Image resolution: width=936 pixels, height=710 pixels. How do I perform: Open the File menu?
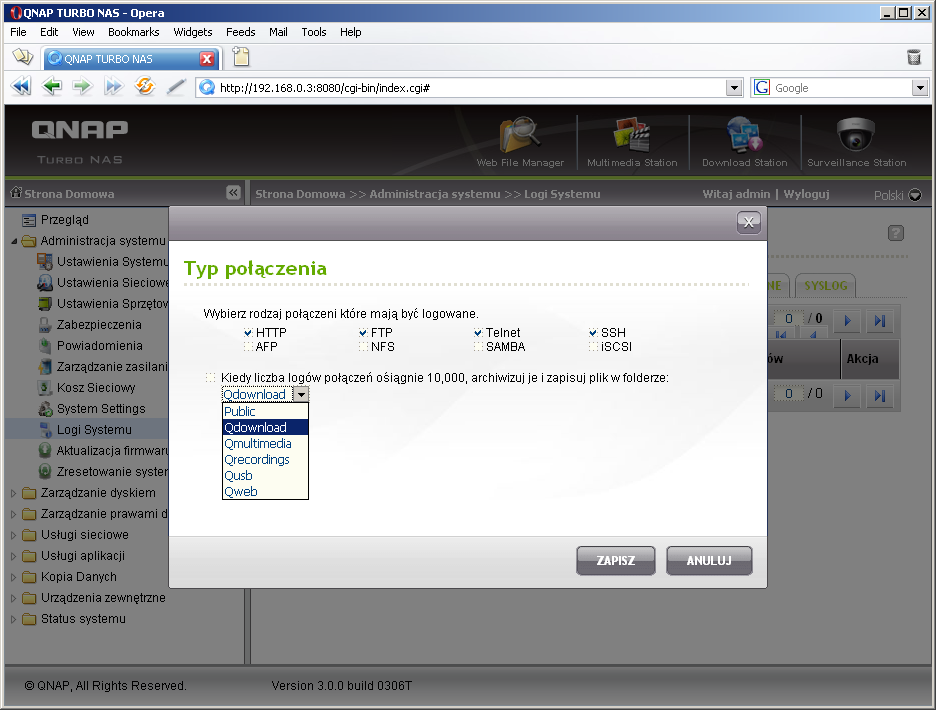(x=18, y=32)
